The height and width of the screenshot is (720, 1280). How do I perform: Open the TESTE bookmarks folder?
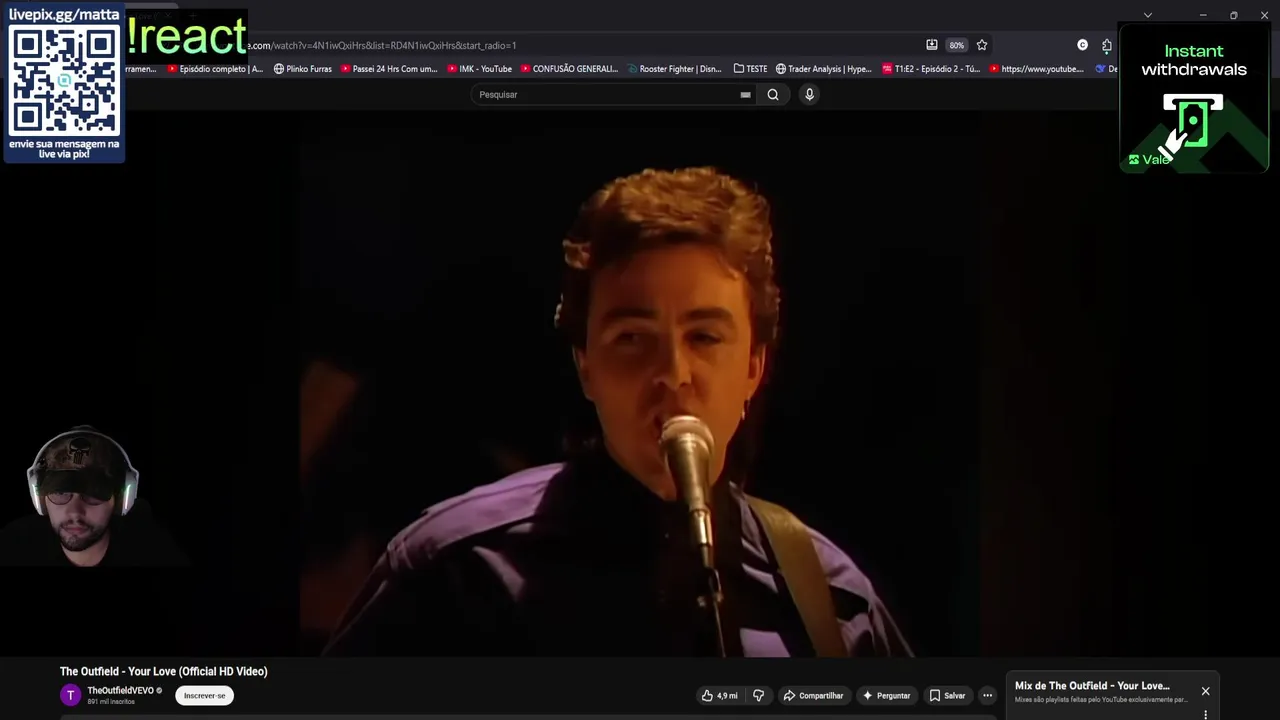click(x=750, y=69)
